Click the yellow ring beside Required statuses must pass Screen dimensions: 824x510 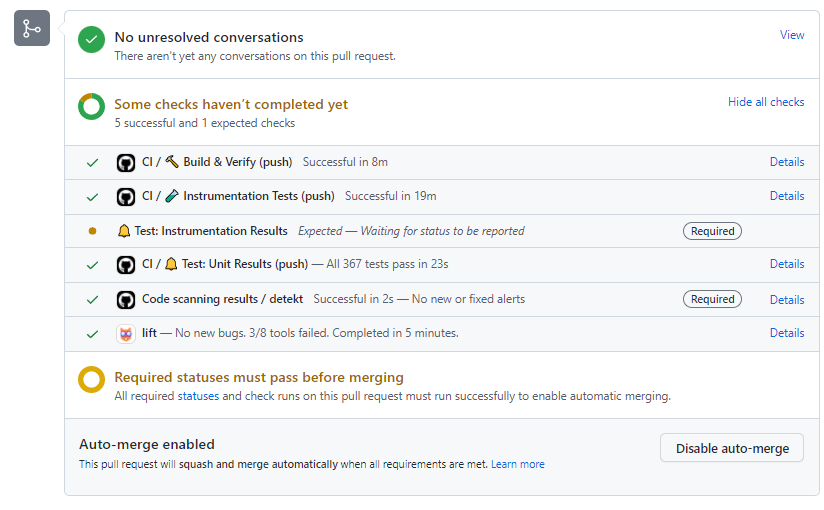click(x=91, y=379)
